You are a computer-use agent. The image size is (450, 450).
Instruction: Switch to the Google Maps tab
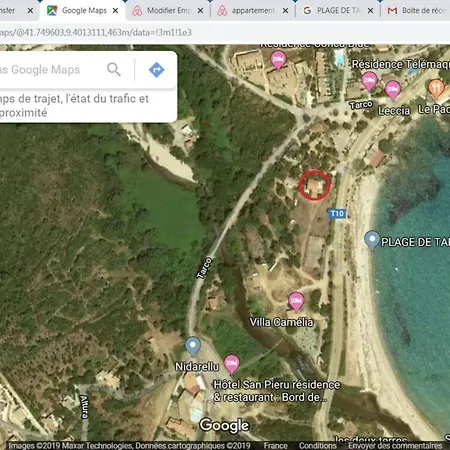[83, 11]
